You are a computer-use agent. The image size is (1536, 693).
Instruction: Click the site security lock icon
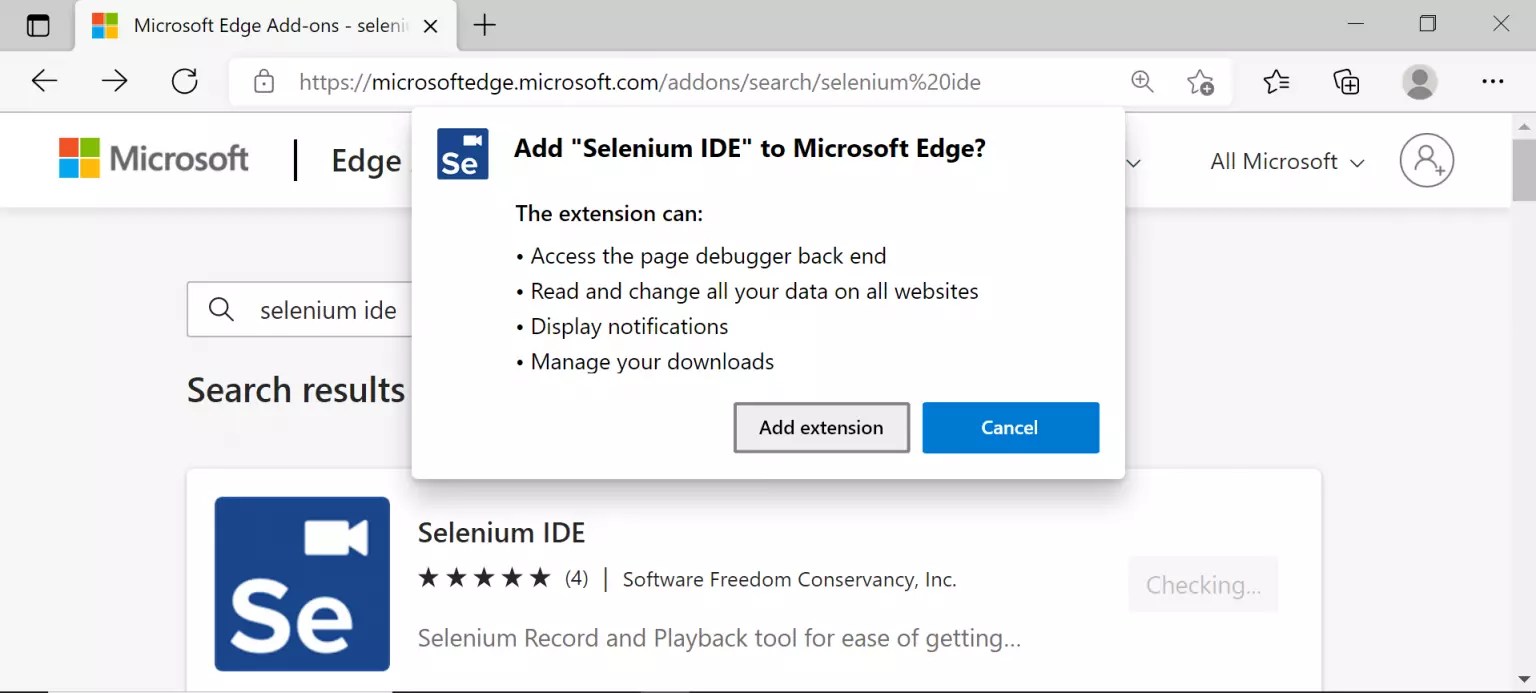(263, 81)
